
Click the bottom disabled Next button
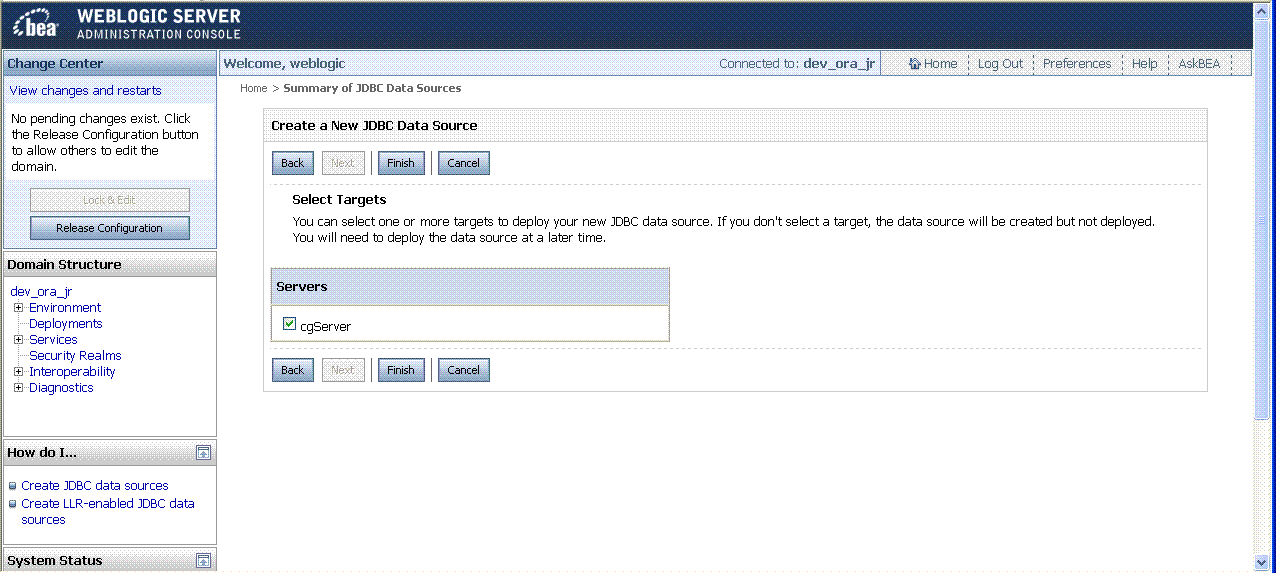coord(343,370)
